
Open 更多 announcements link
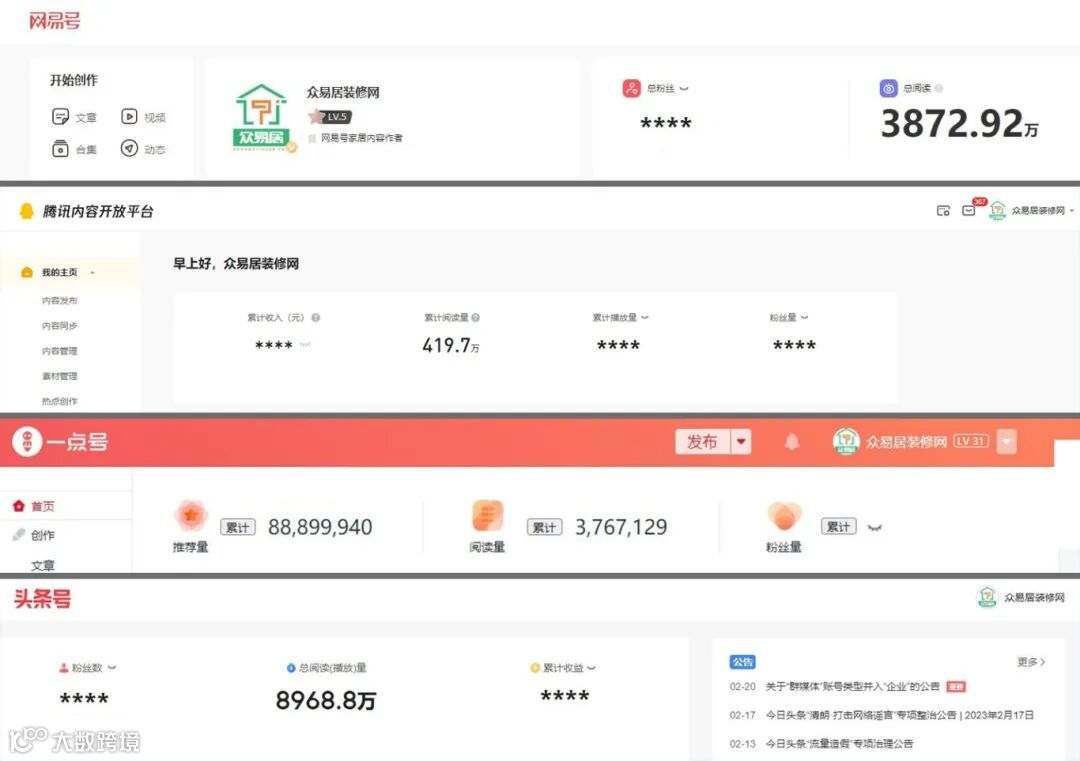click(x=1031, y=662)
